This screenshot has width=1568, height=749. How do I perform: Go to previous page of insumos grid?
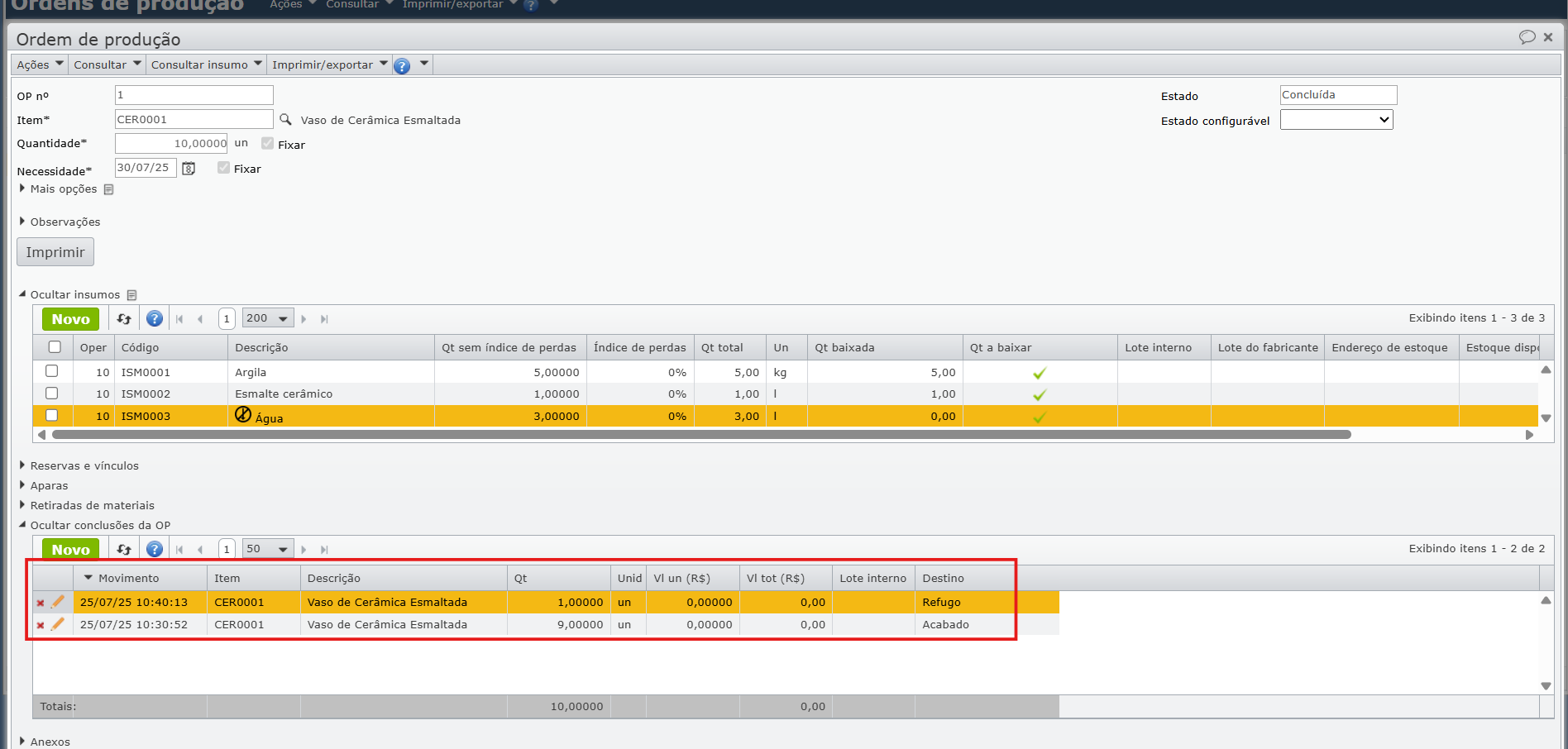[200, 319]
